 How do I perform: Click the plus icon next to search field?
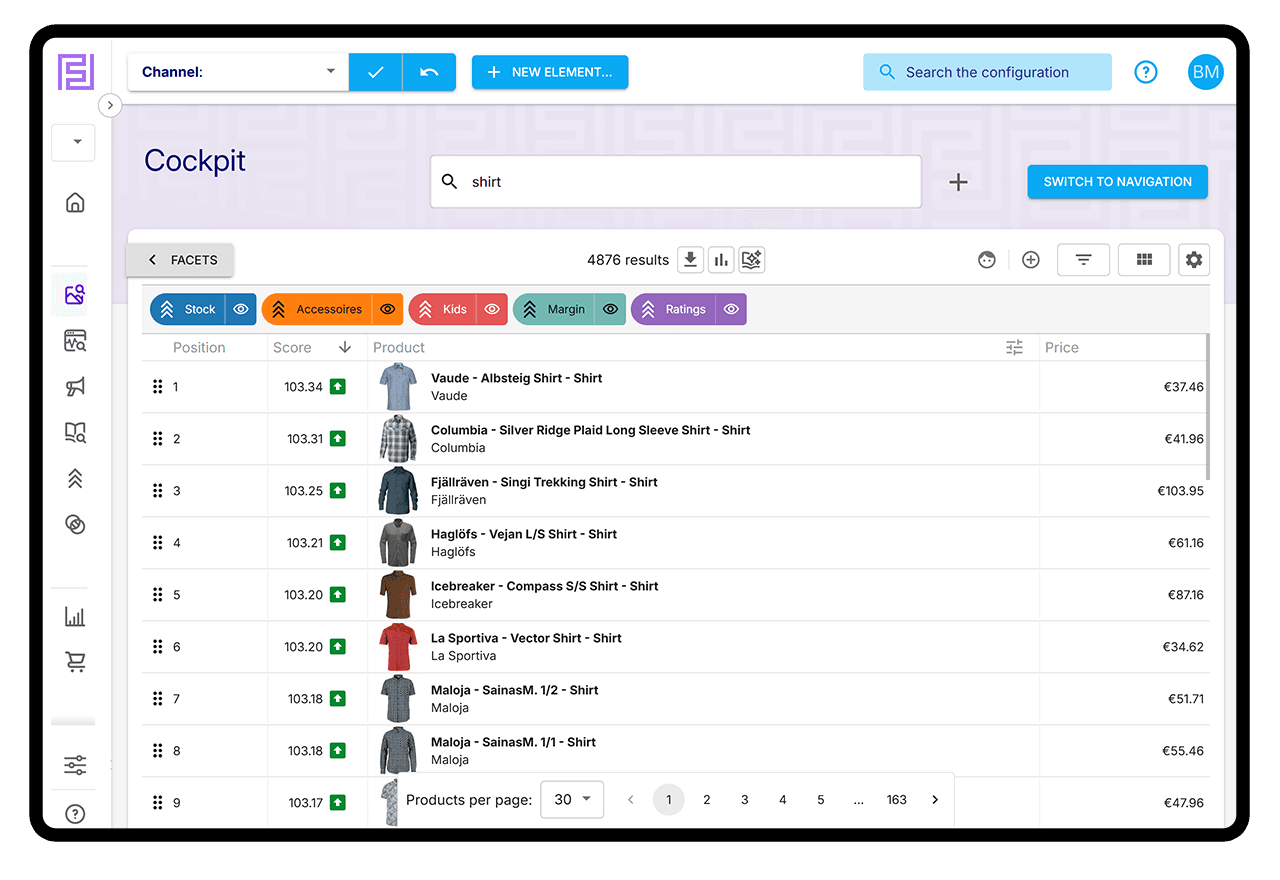coord(958,182)
